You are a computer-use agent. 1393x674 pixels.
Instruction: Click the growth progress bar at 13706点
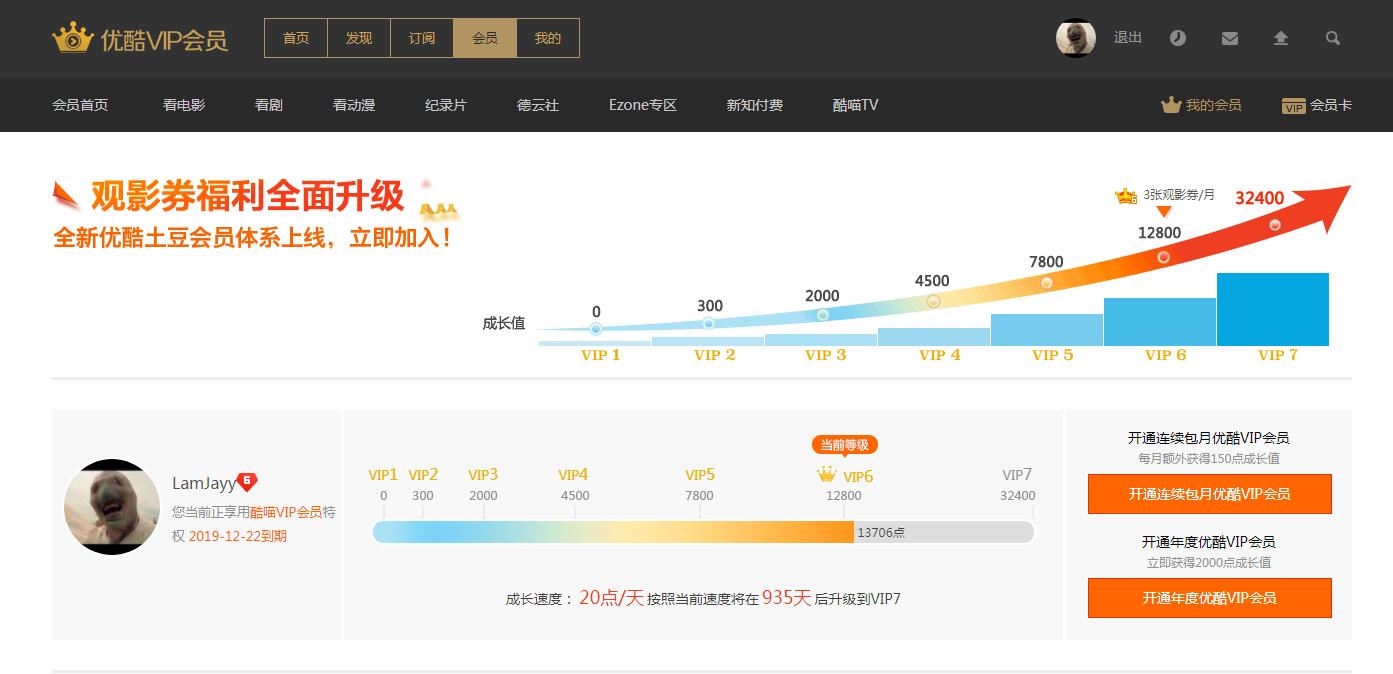pyautogui.click(x=702, y=532)
